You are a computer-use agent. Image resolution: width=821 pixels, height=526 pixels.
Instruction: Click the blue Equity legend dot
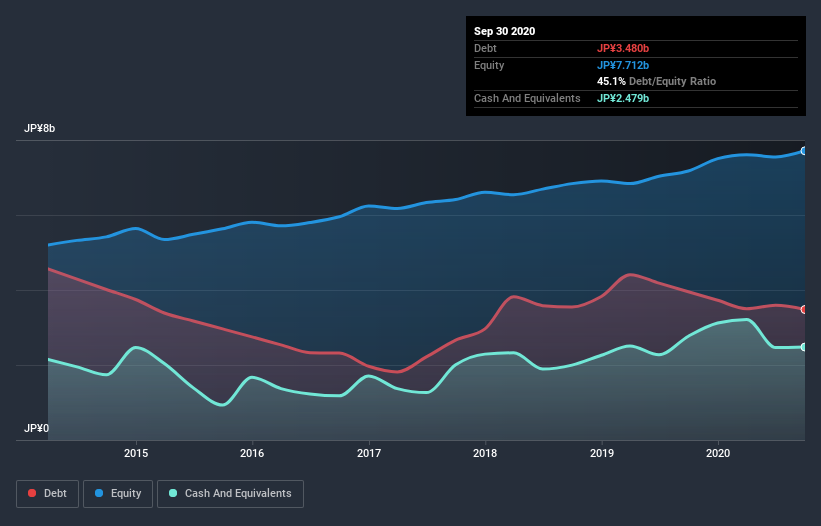point(99,494)
